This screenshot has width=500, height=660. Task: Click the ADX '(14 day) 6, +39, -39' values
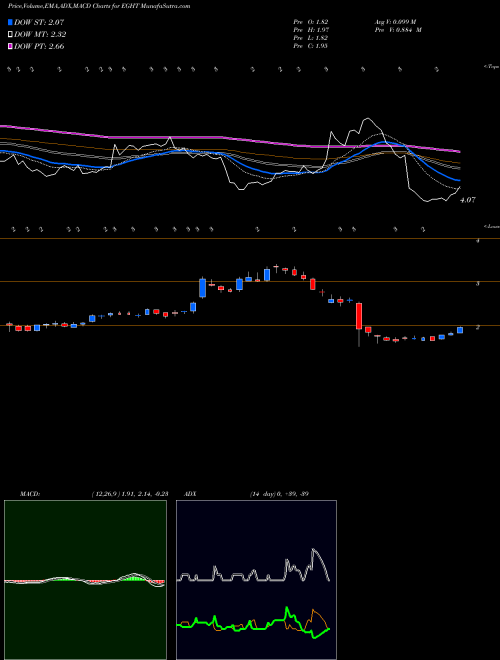click(279, 494)
